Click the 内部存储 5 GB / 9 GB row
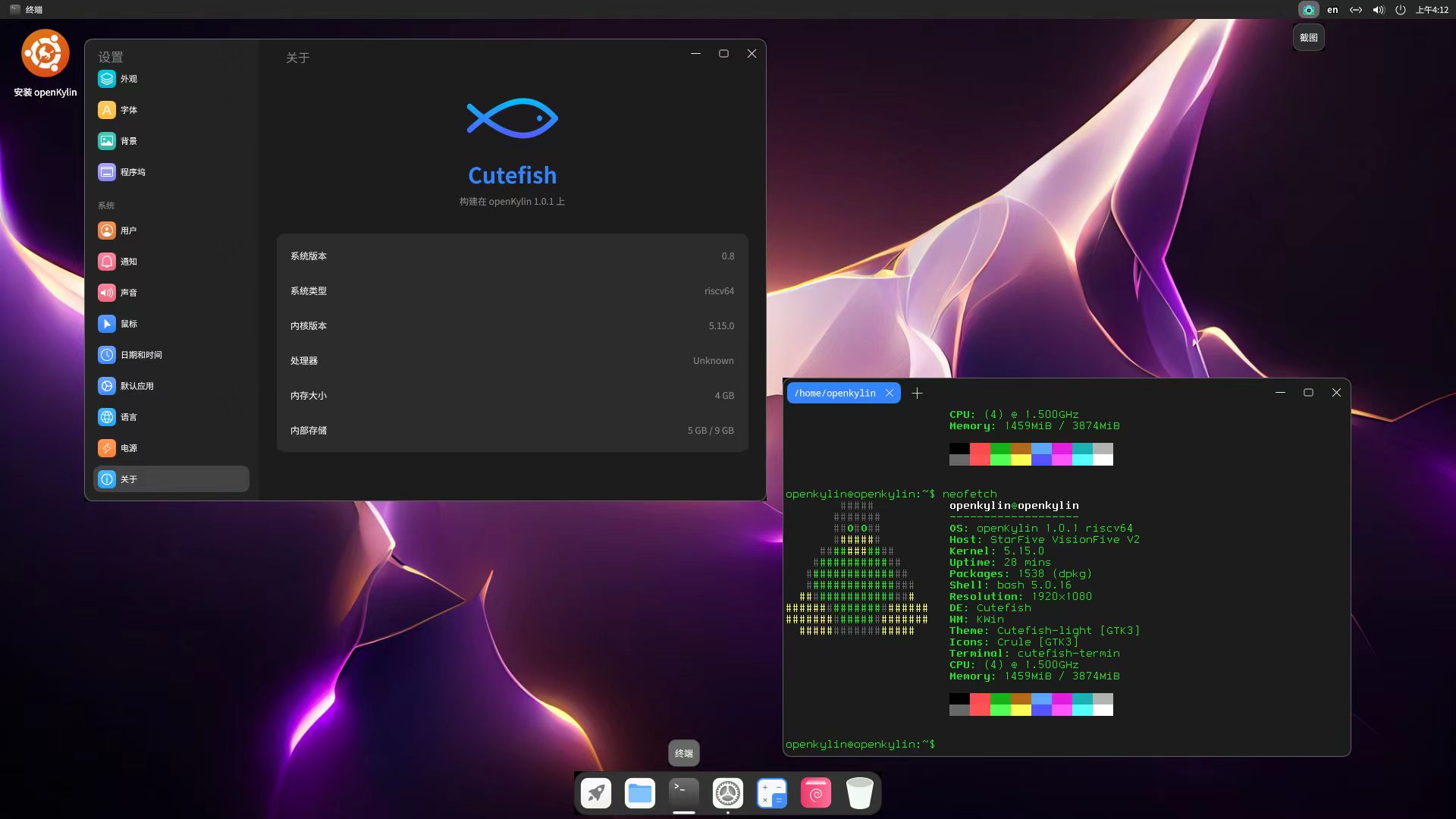1456x819 pixels. click(513, 431)
